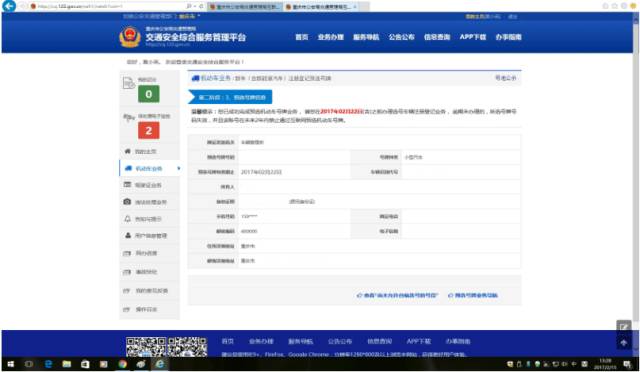Click the Internet Explorer taskbar icon

pos(160,364)
